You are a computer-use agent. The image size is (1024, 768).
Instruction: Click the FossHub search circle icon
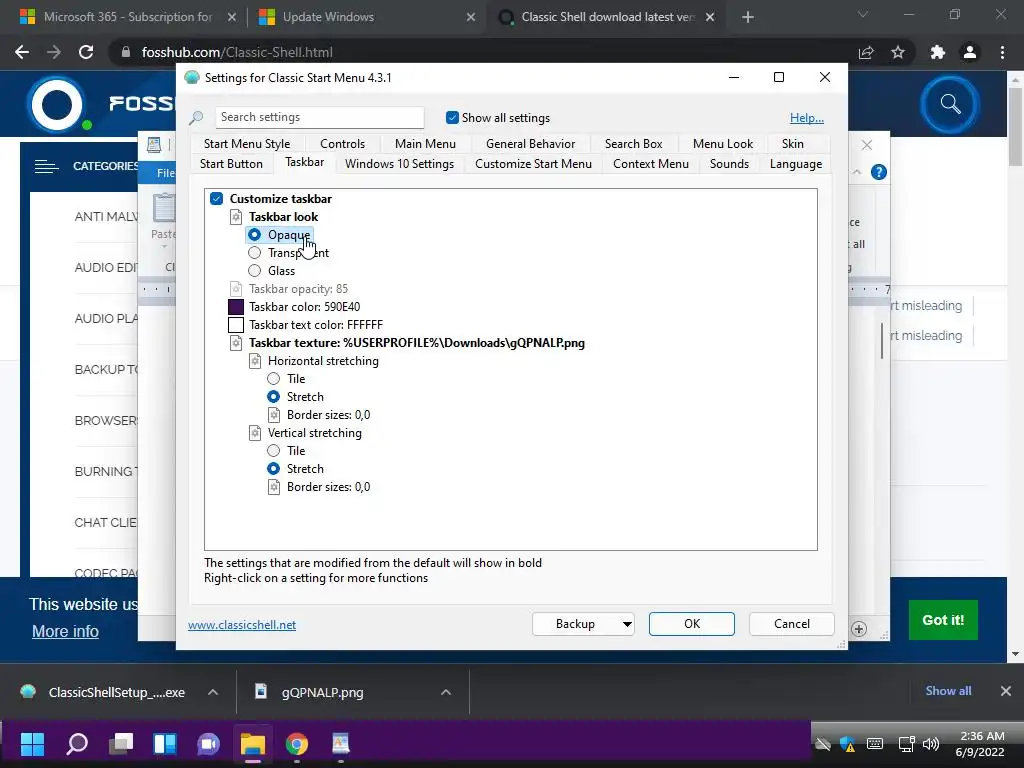pyautogui.click(x=950, y=104)
